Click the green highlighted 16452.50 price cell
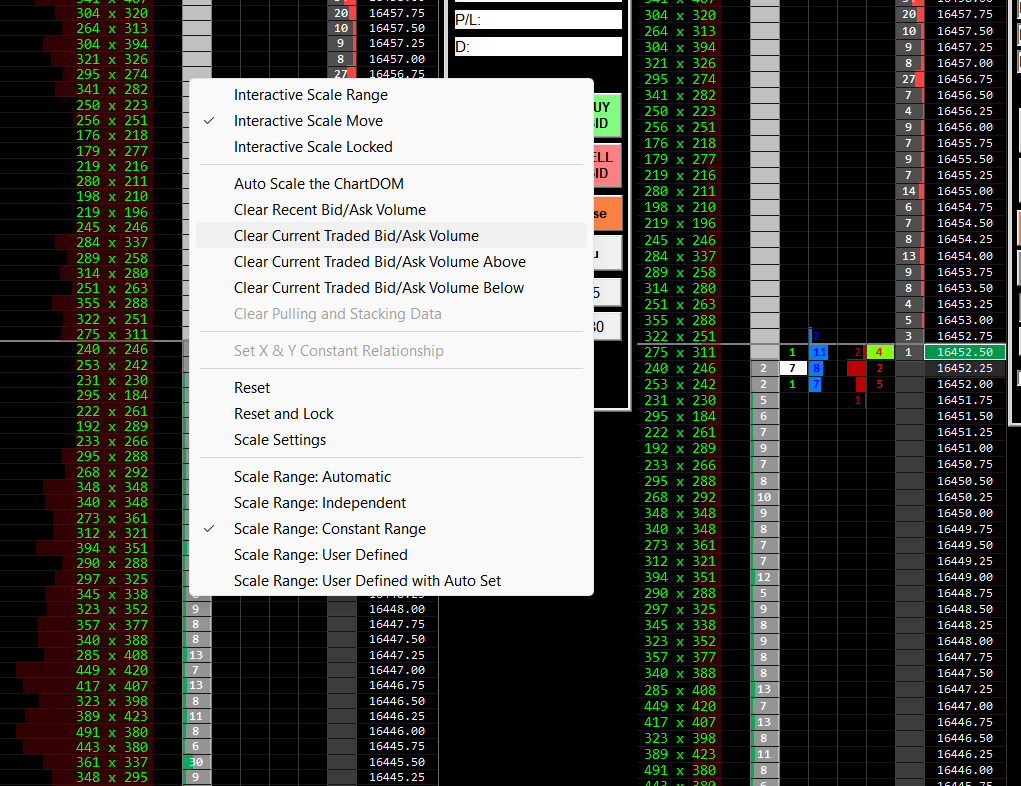The width and height of the screenshot is (1021, 786). click(x=965, y=352)
